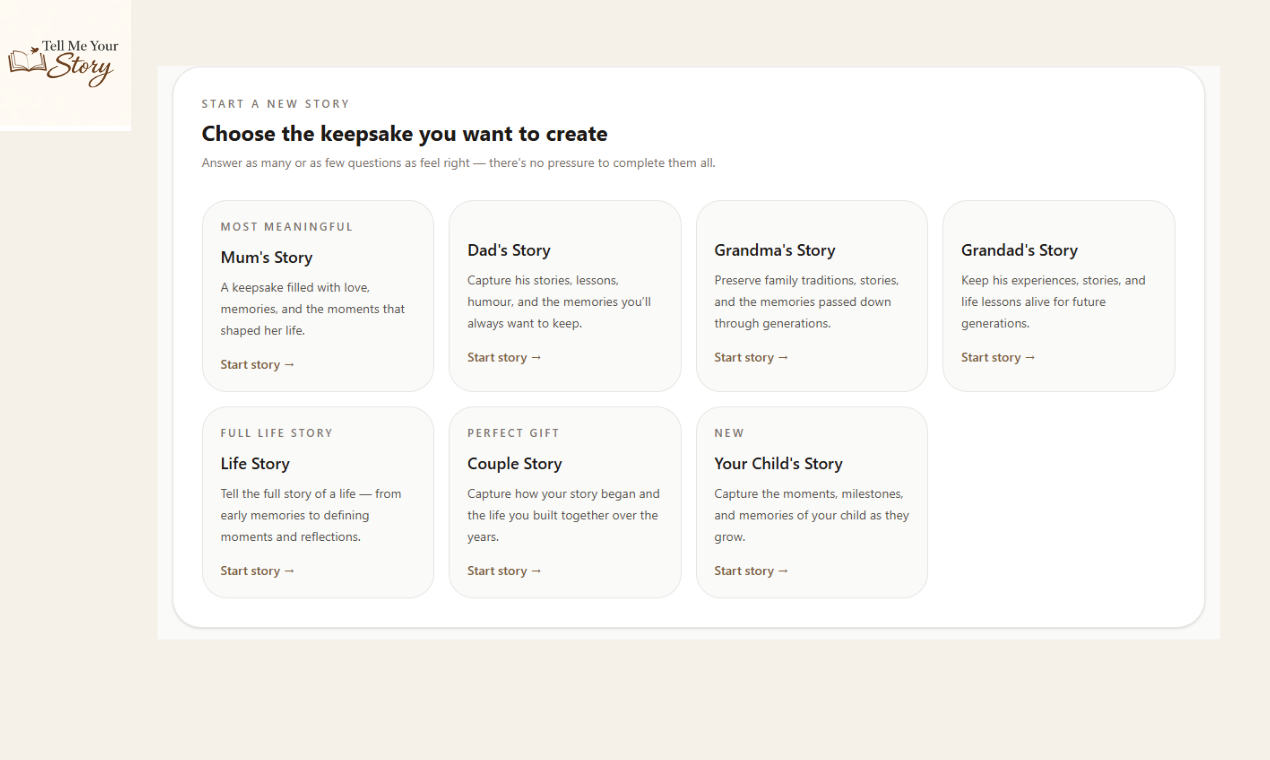Click the NEW label on child's card
This screenshot has height=760, width=1270.
(x=730, y=433)
